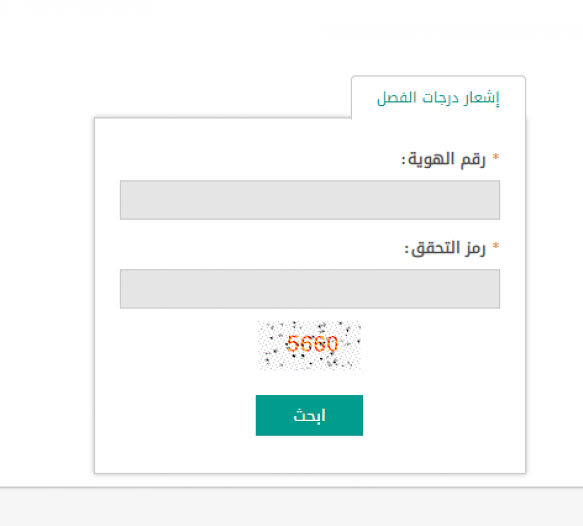
Task: Click the digit 5 in the captcha
Action: [x=293, y=343]
